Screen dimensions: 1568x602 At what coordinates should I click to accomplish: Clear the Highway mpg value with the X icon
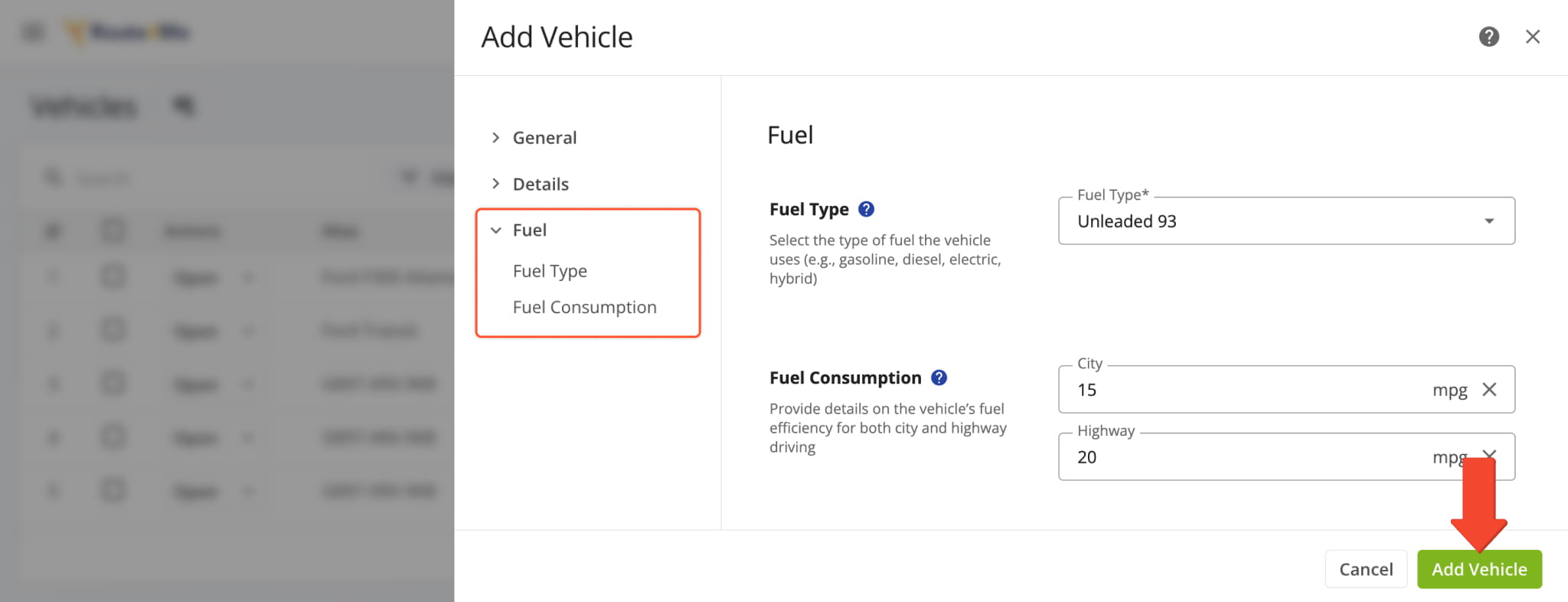pos(1490,455)
